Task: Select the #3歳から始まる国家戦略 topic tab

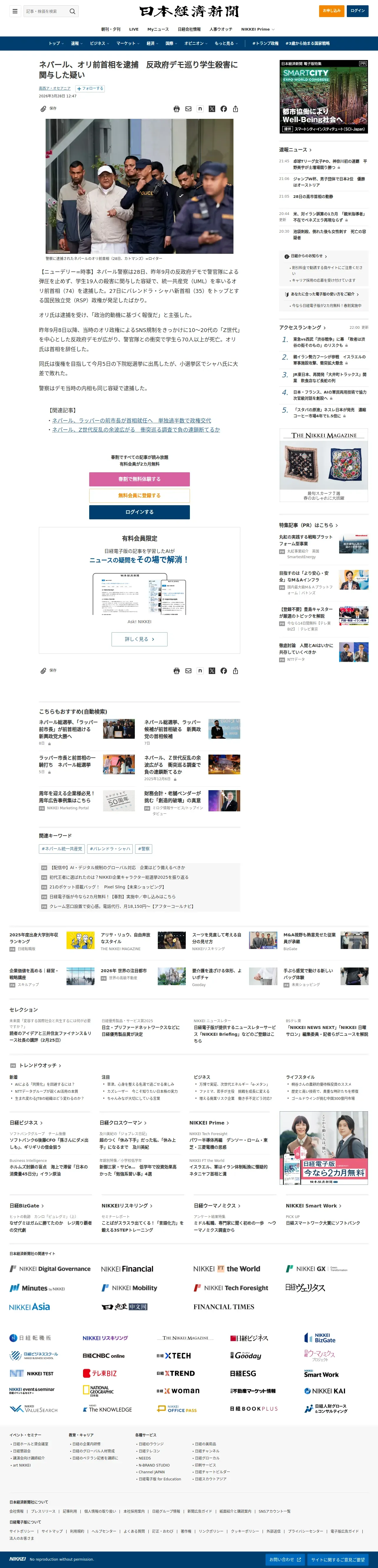Action: pos(308,44)
